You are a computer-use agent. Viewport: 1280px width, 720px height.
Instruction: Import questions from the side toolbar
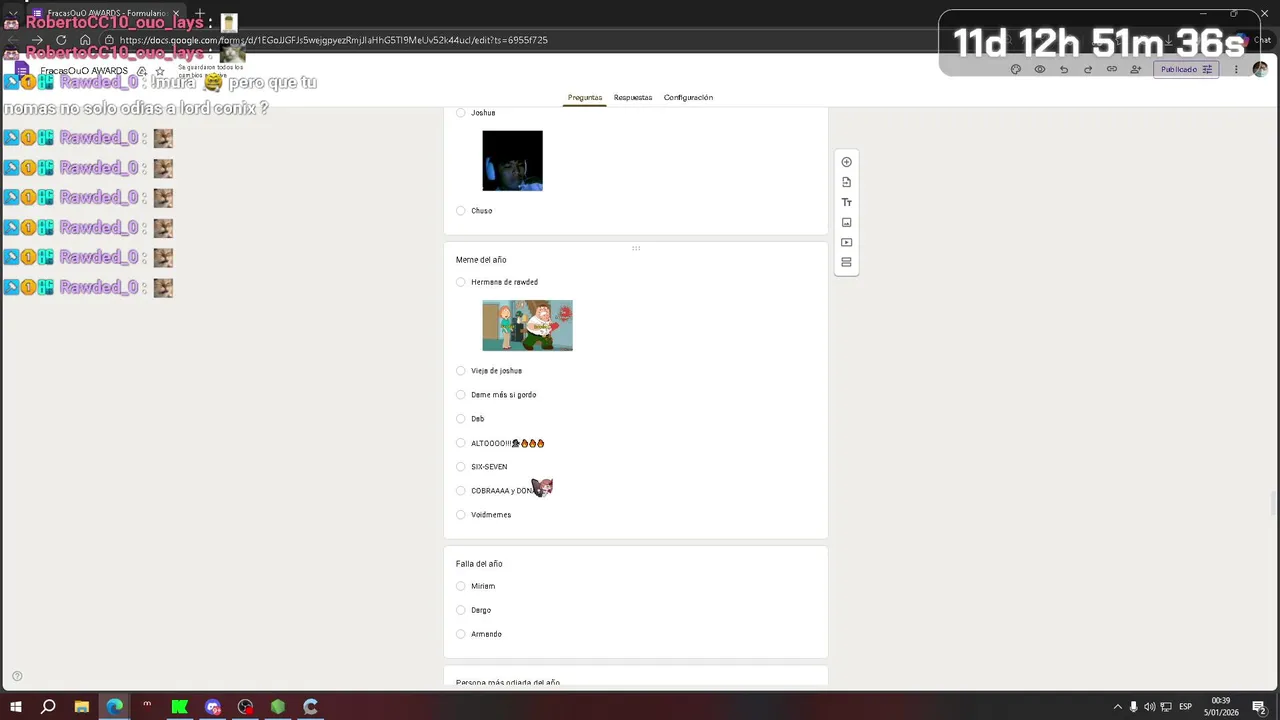point(847,182)
